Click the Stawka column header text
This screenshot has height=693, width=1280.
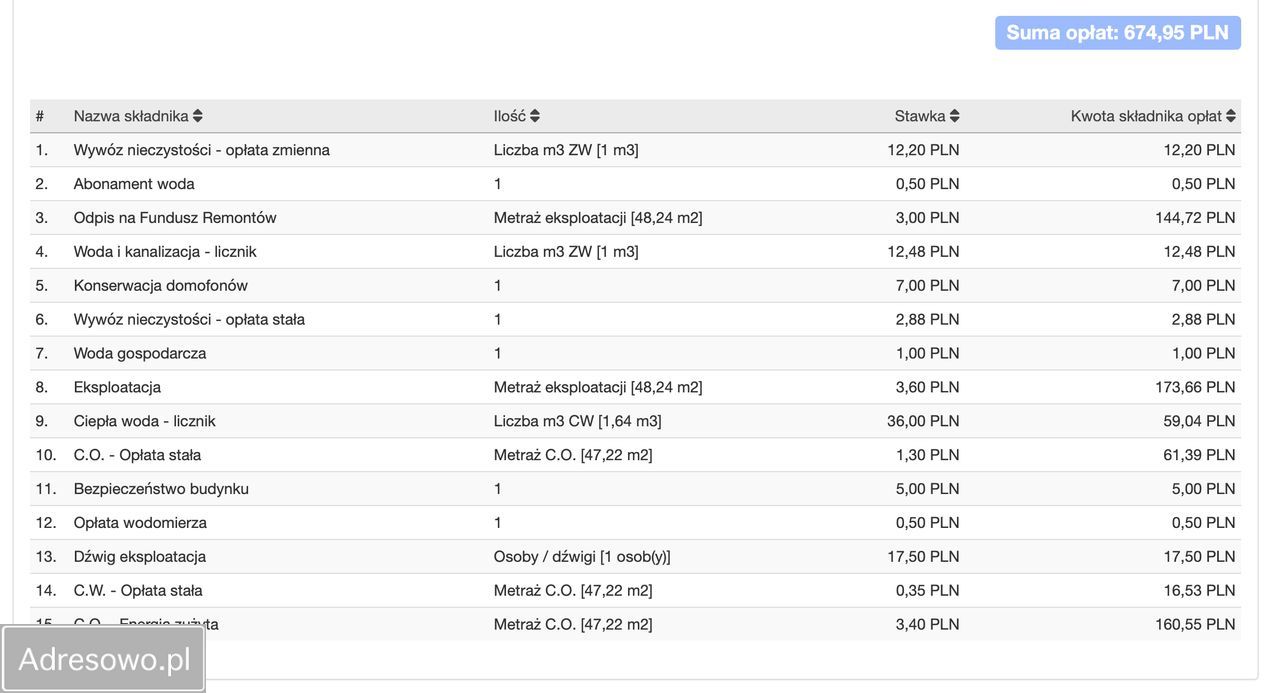(x=919, y=116)
